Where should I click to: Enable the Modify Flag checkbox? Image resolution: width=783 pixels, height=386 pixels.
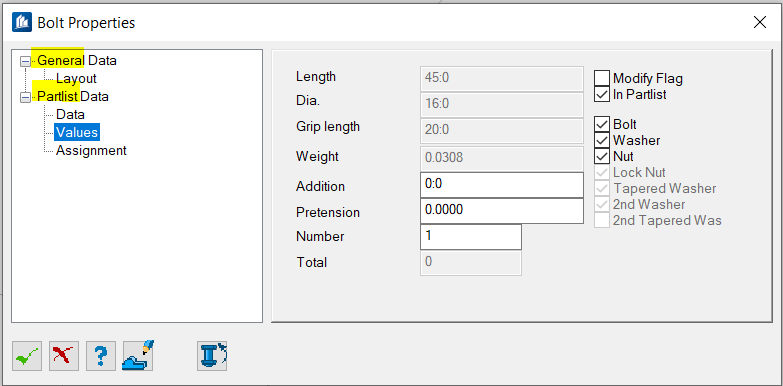click(602, 78)
